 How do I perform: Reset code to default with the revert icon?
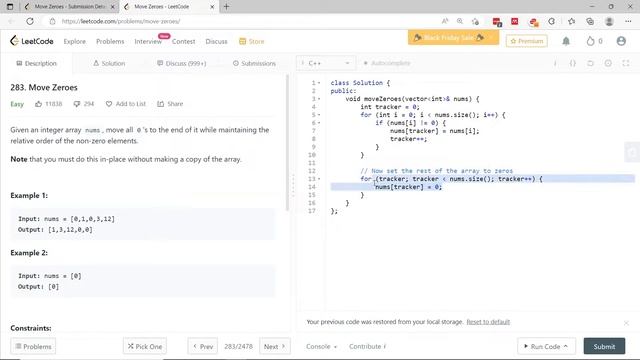[590, 63]
